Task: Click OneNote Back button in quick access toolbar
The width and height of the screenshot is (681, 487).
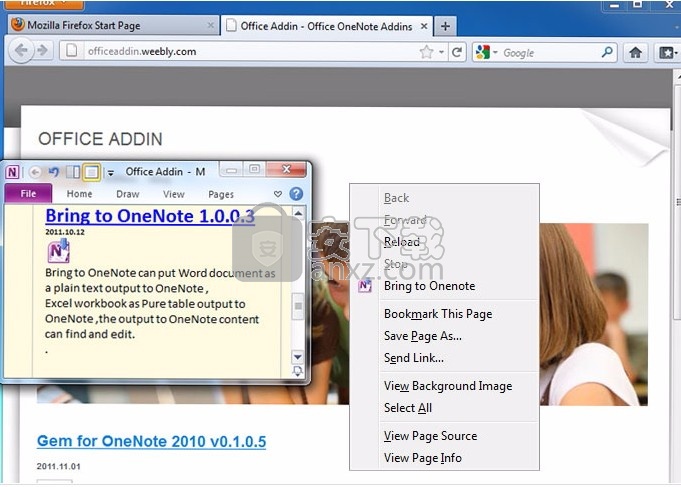Action: (x=35, y=172)
